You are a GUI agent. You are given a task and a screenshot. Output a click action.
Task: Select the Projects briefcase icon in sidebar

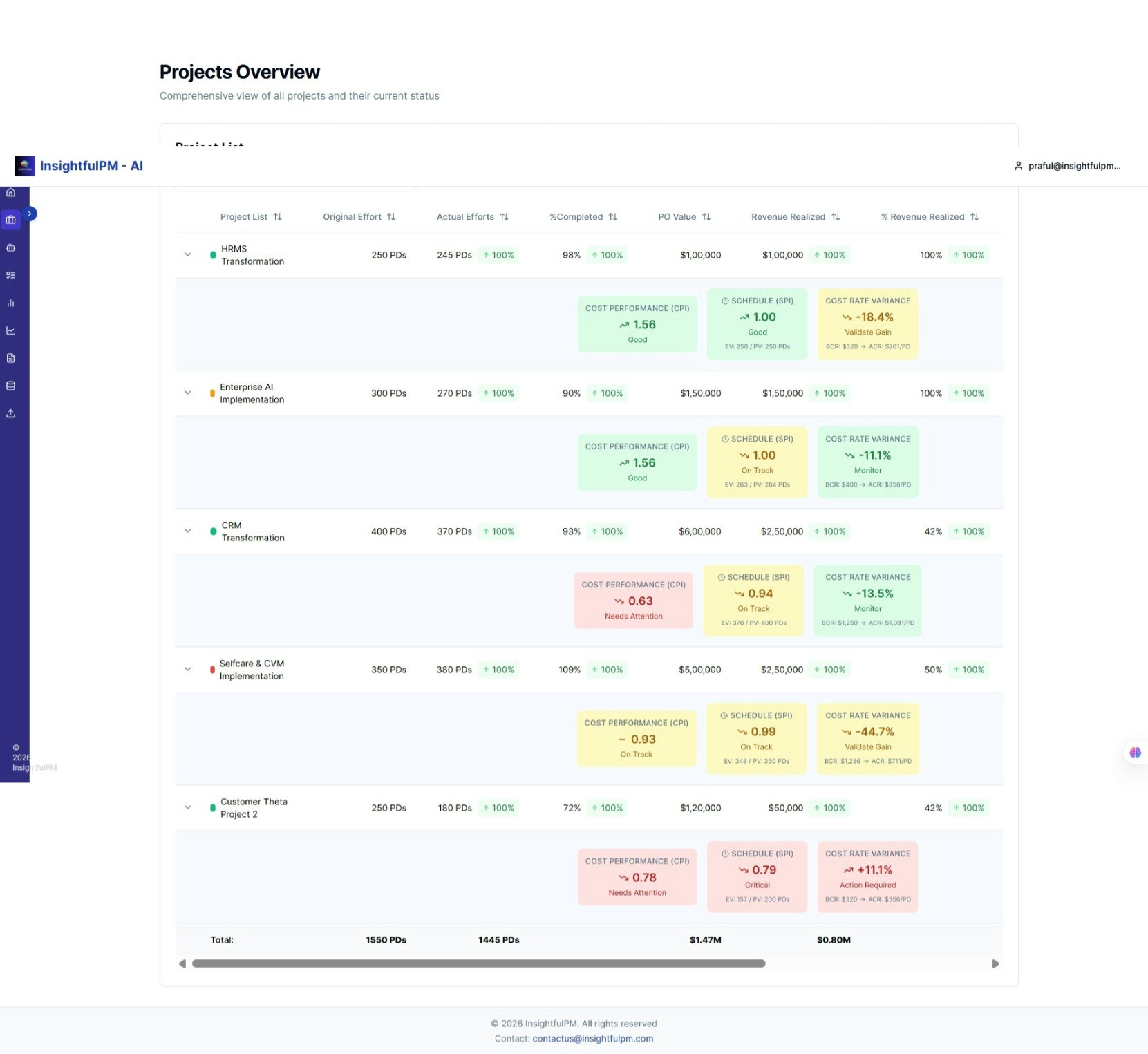click(x=11, y=220)
